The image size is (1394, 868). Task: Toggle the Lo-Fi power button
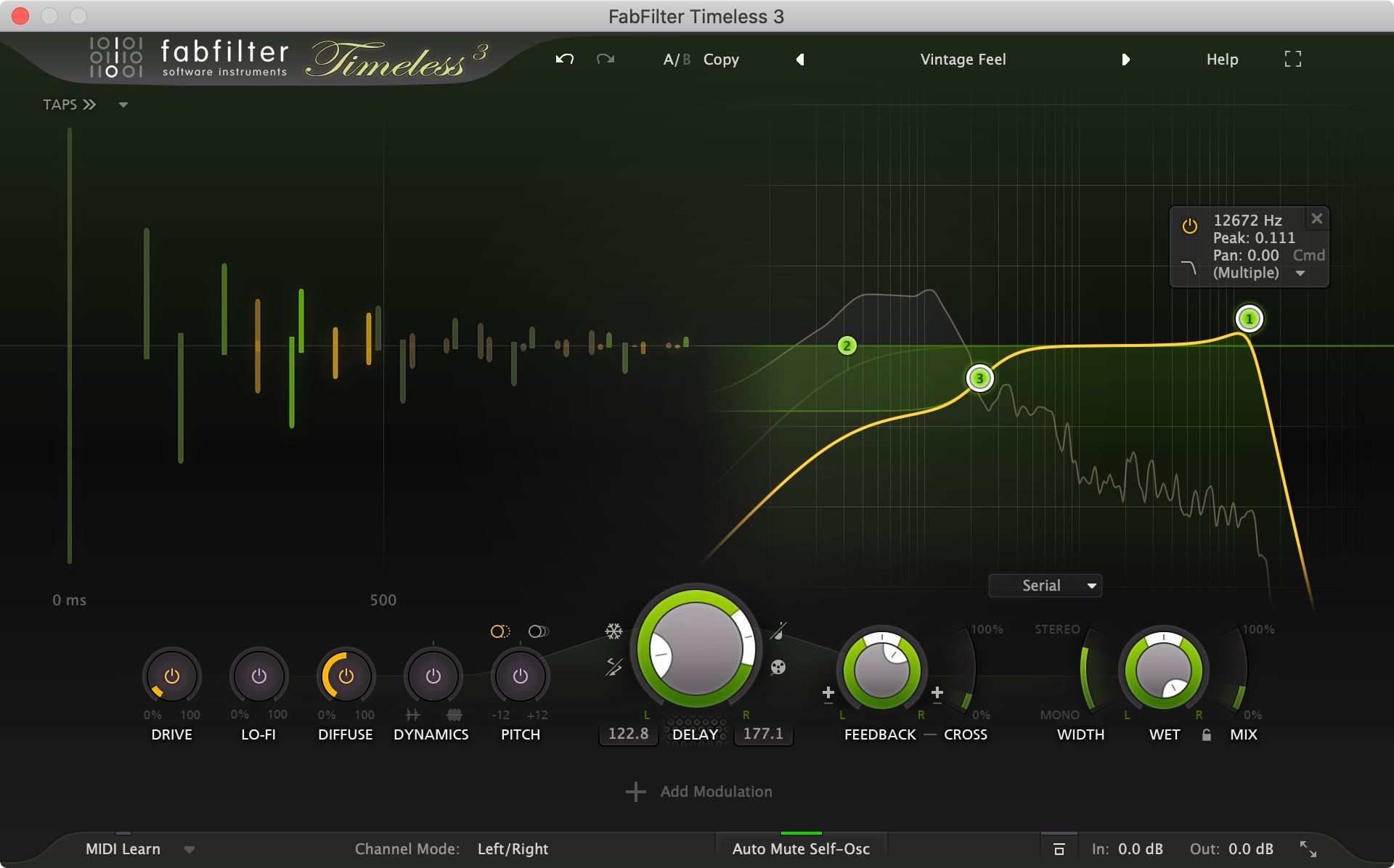258,676
